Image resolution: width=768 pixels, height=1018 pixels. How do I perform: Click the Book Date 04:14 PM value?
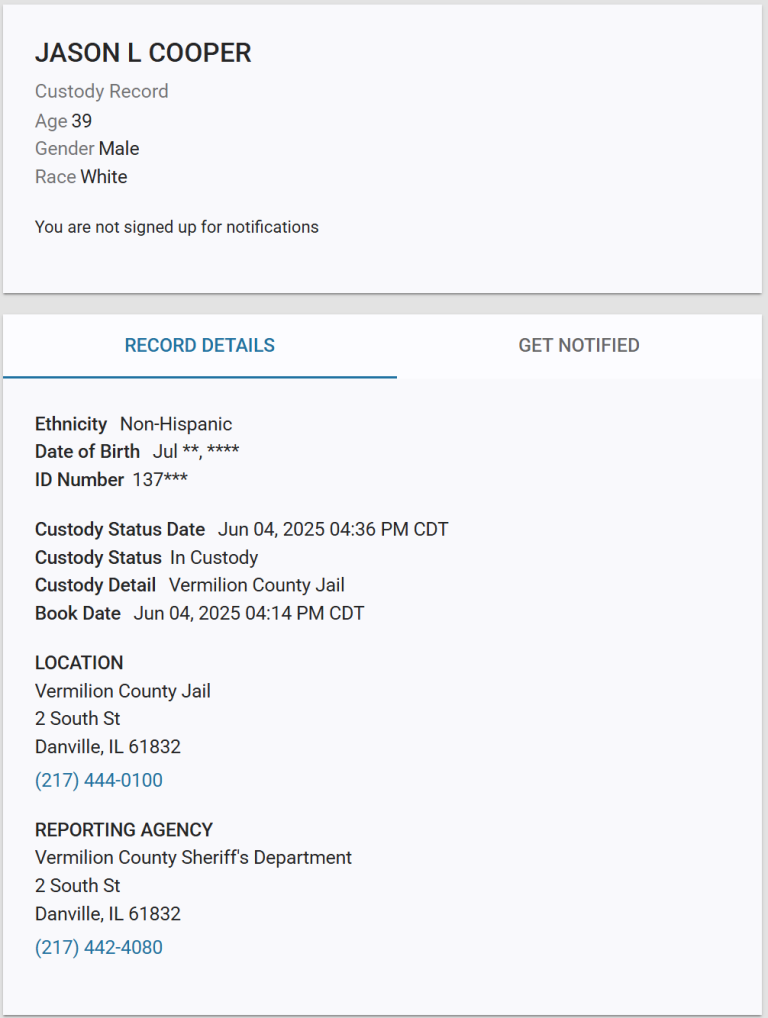(249, 614)
